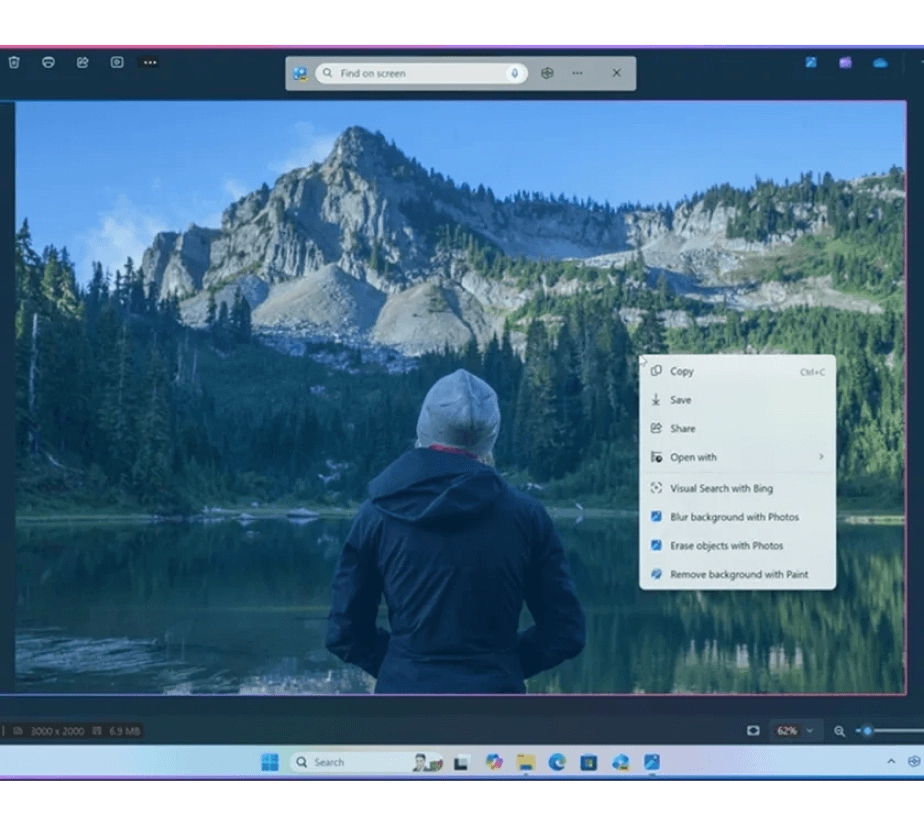Click the Share icon in Photos toolbar

pyautogui.click(x=82, y=62)
